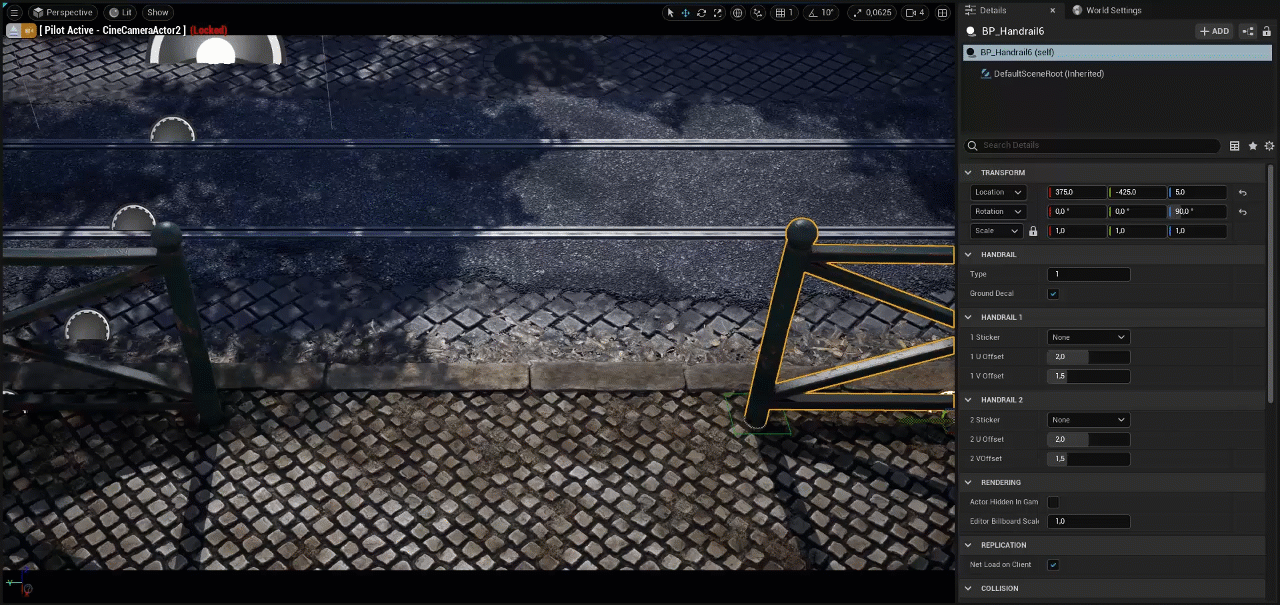Viewport: 1280px width, 605px height.
Task: Activate the Scale tool
Action: pos(718,13)
